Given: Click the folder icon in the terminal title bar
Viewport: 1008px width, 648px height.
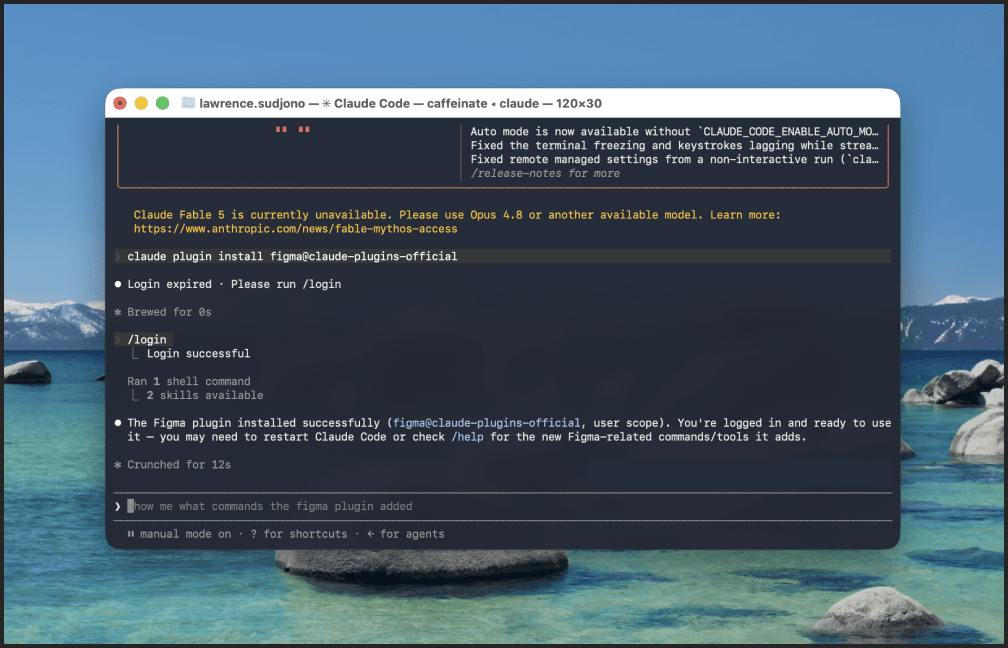Looking at the screenshot, I should (188, 103).
